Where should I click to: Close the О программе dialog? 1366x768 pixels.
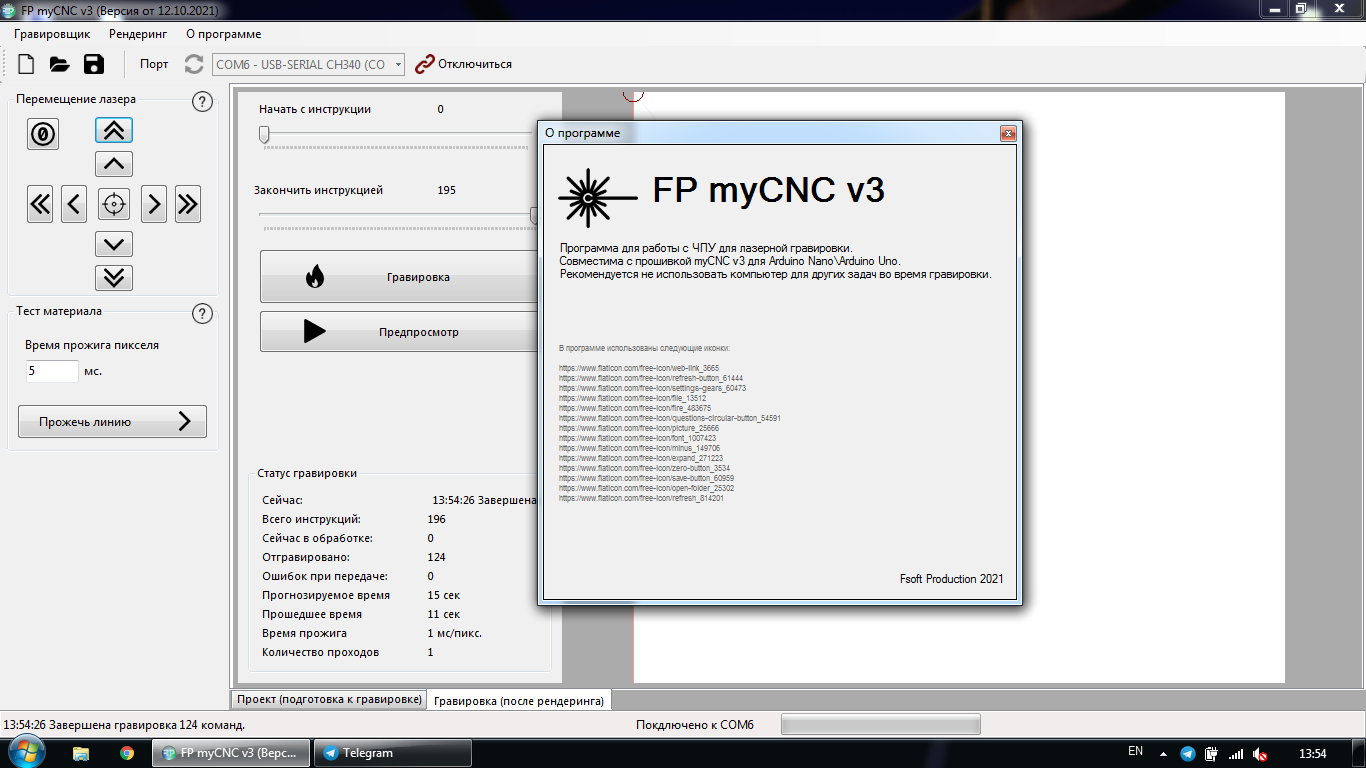pos(1008,133)
